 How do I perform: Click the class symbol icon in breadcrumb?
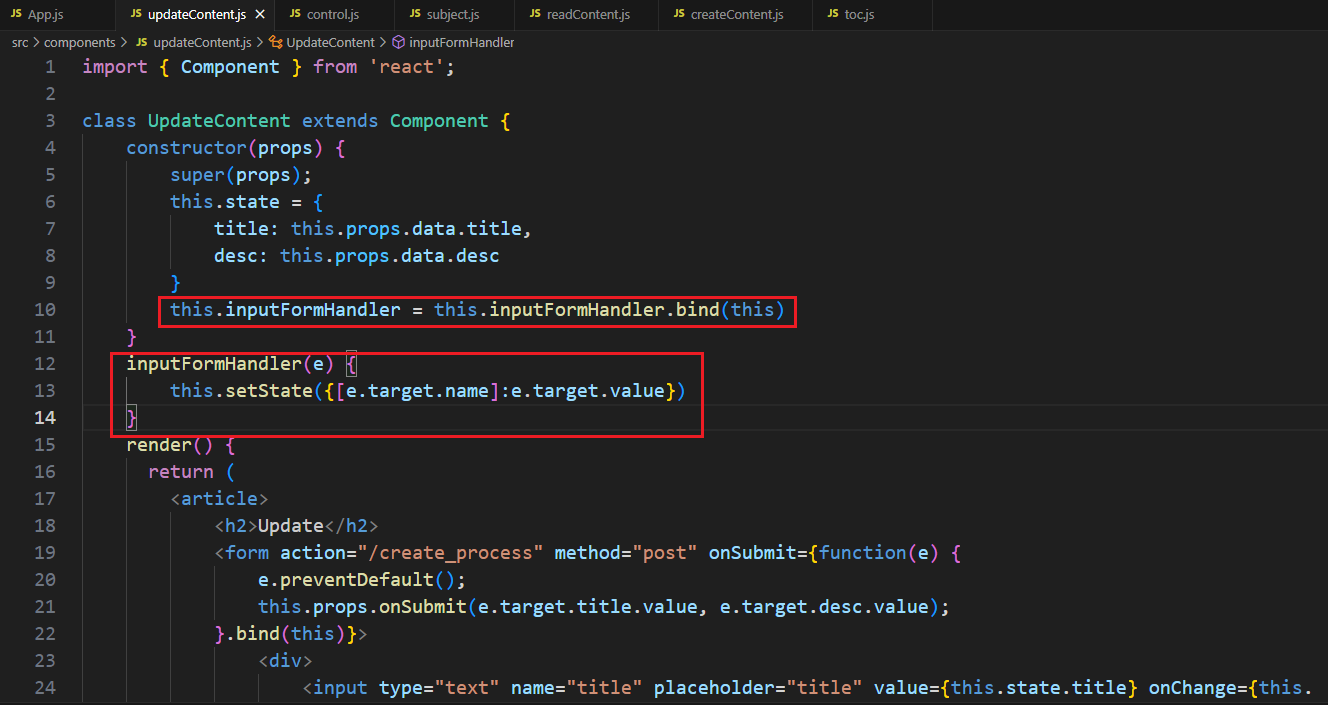(x=276, y=43)
